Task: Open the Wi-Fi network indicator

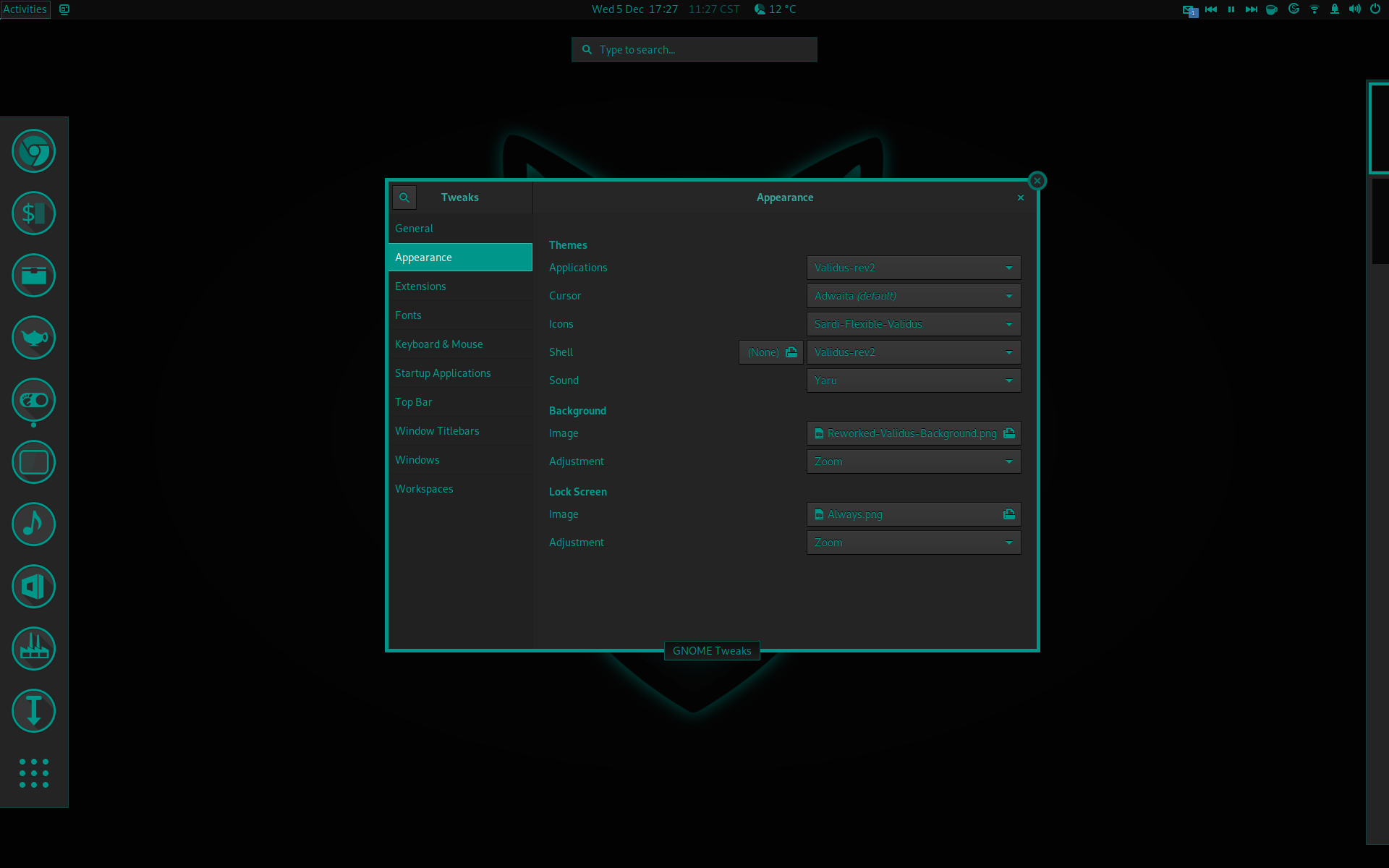Action: point(1314,9)
